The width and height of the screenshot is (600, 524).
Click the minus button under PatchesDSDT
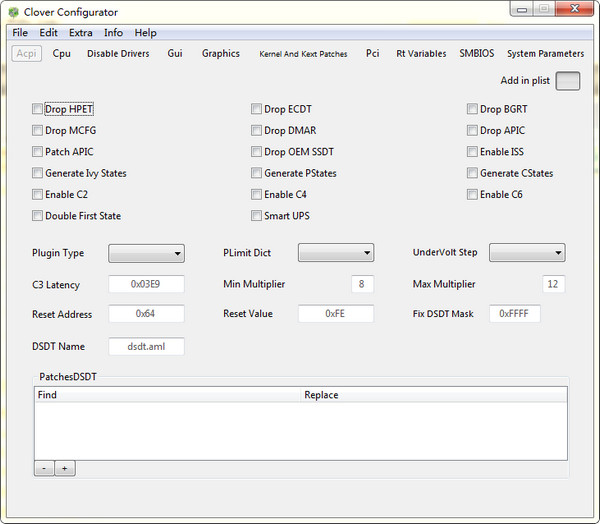(x=44, y=468)
